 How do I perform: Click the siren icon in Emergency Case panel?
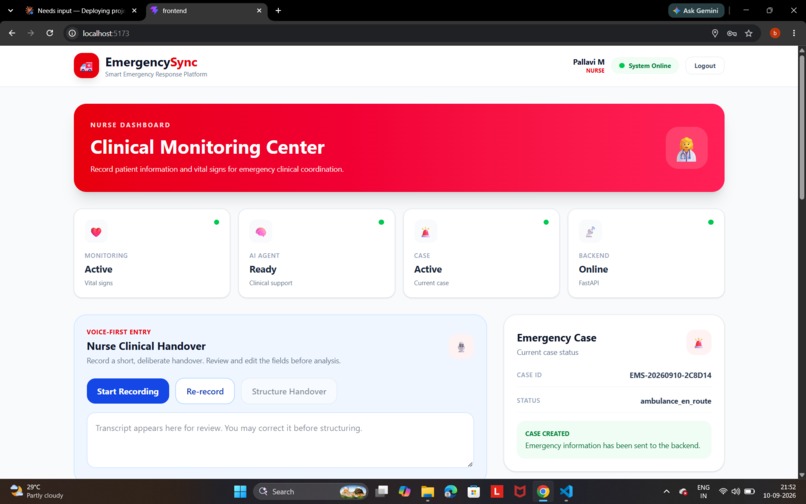(x=699, y=343)
